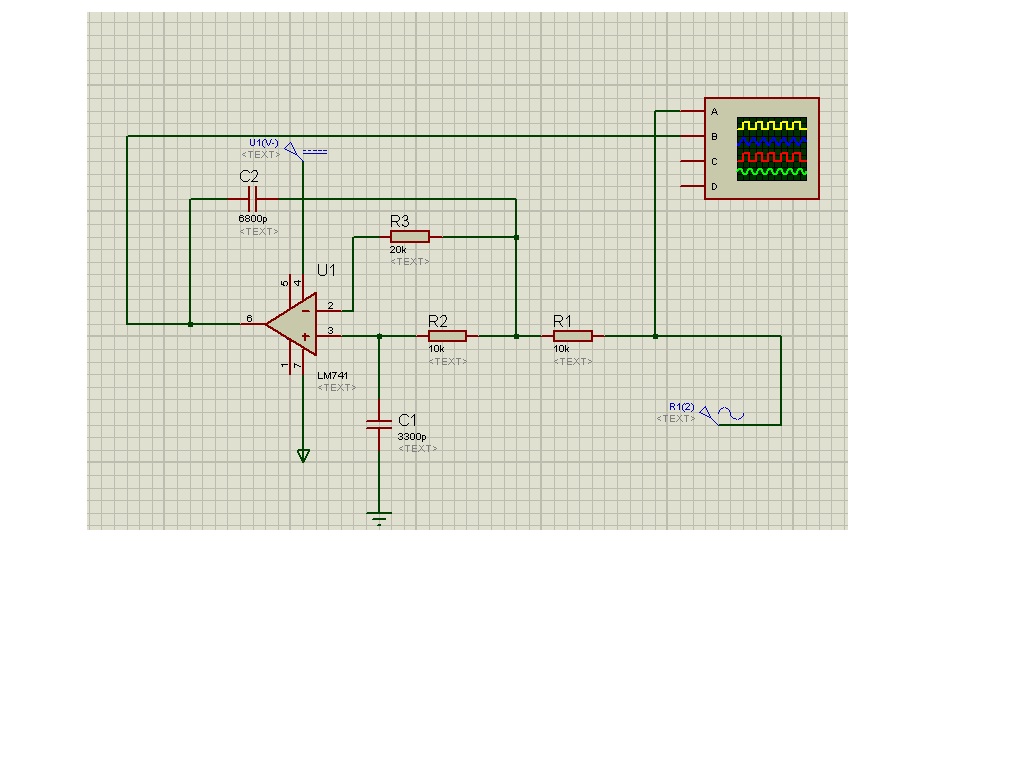Click oscilloscope channel D pin

click(x=692, y=186)
